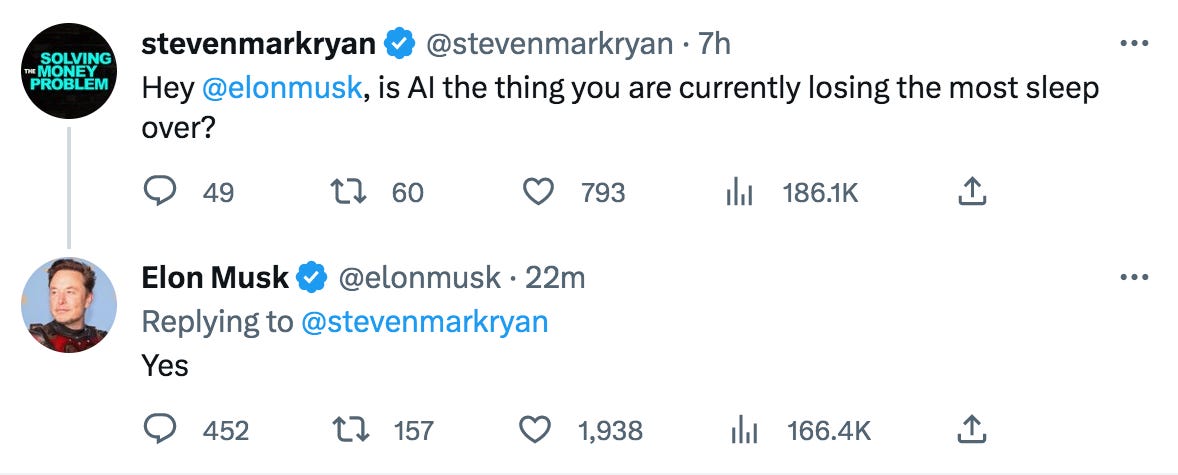1178x475 pixels.
Task: Open the 7h timestamp on first tweet
Action: (x=714, y=44)
